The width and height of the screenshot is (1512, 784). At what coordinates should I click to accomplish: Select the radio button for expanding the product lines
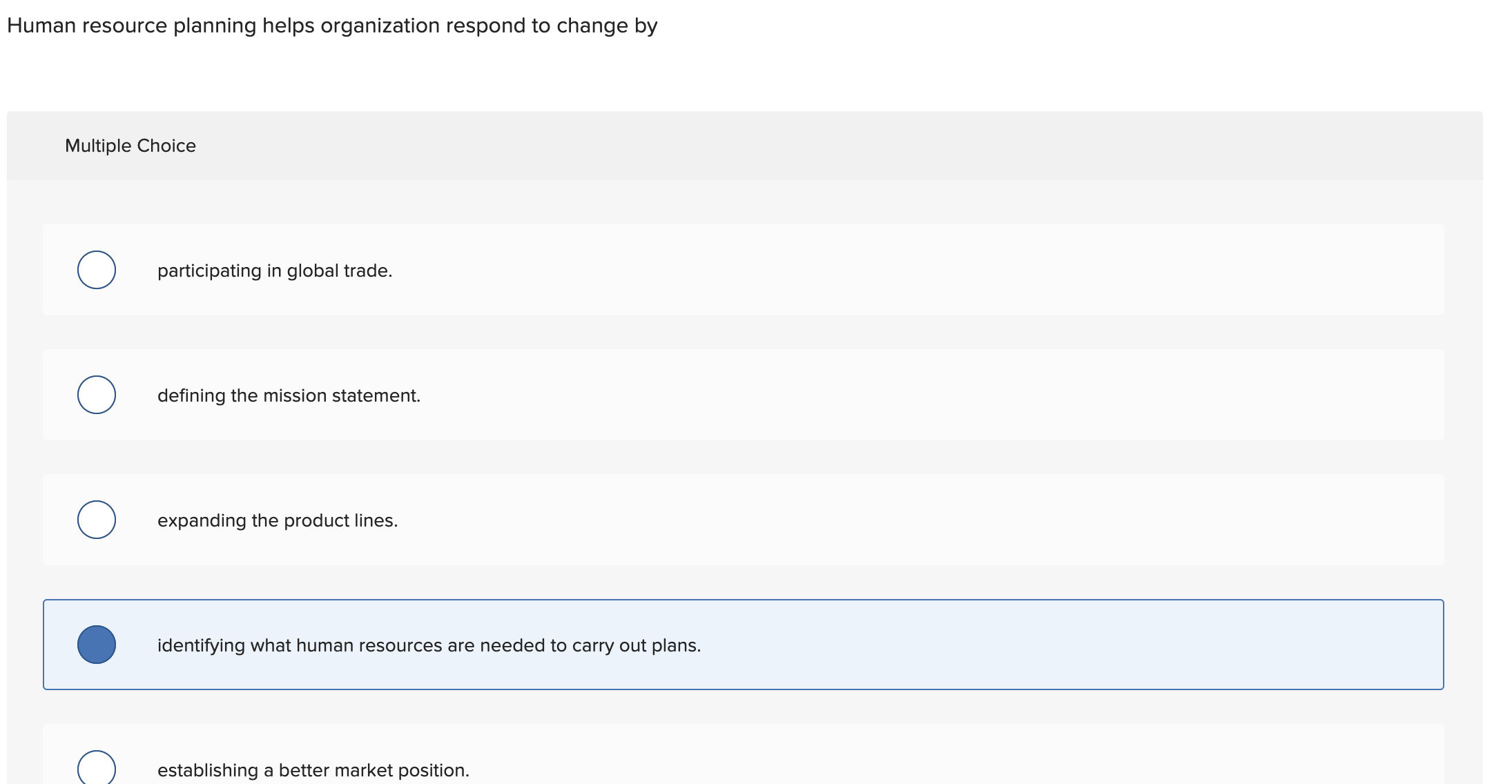click(x=96, y=520)
